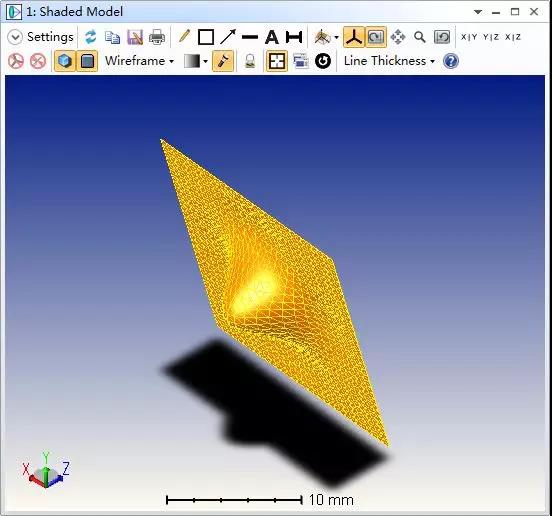Switch to the X|Y view
The height and width of the screenshot is (516, 552).
click(469, 37)
